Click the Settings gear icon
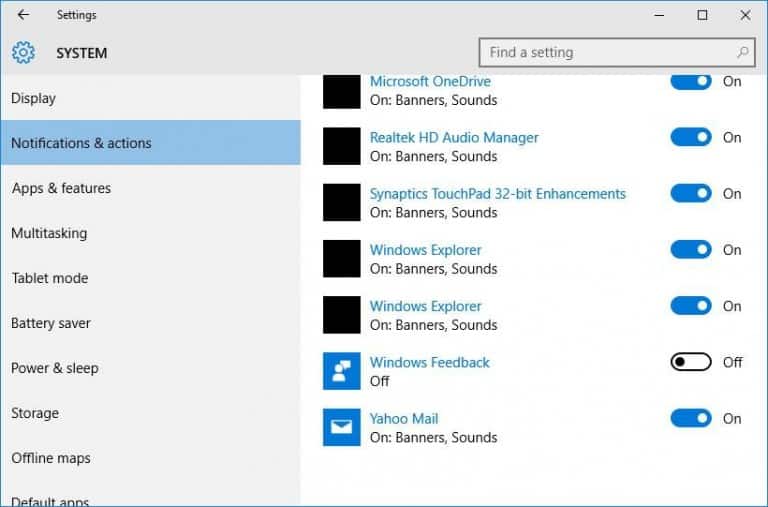This screenshot has height=507, width=768. pyautogui.click(x=23, y=52)
